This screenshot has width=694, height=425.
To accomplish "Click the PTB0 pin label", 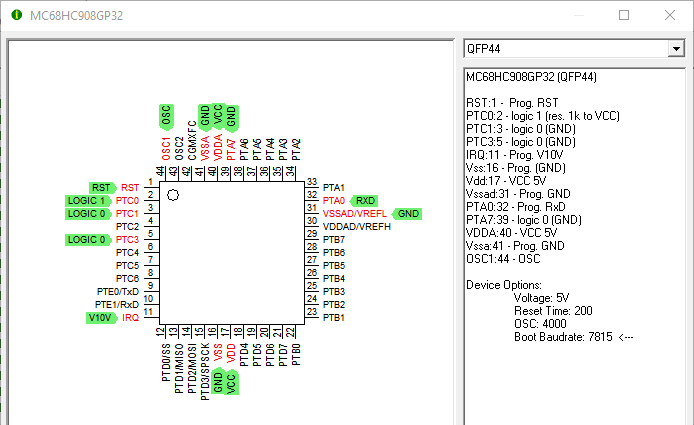I will (x=296, y=355).
